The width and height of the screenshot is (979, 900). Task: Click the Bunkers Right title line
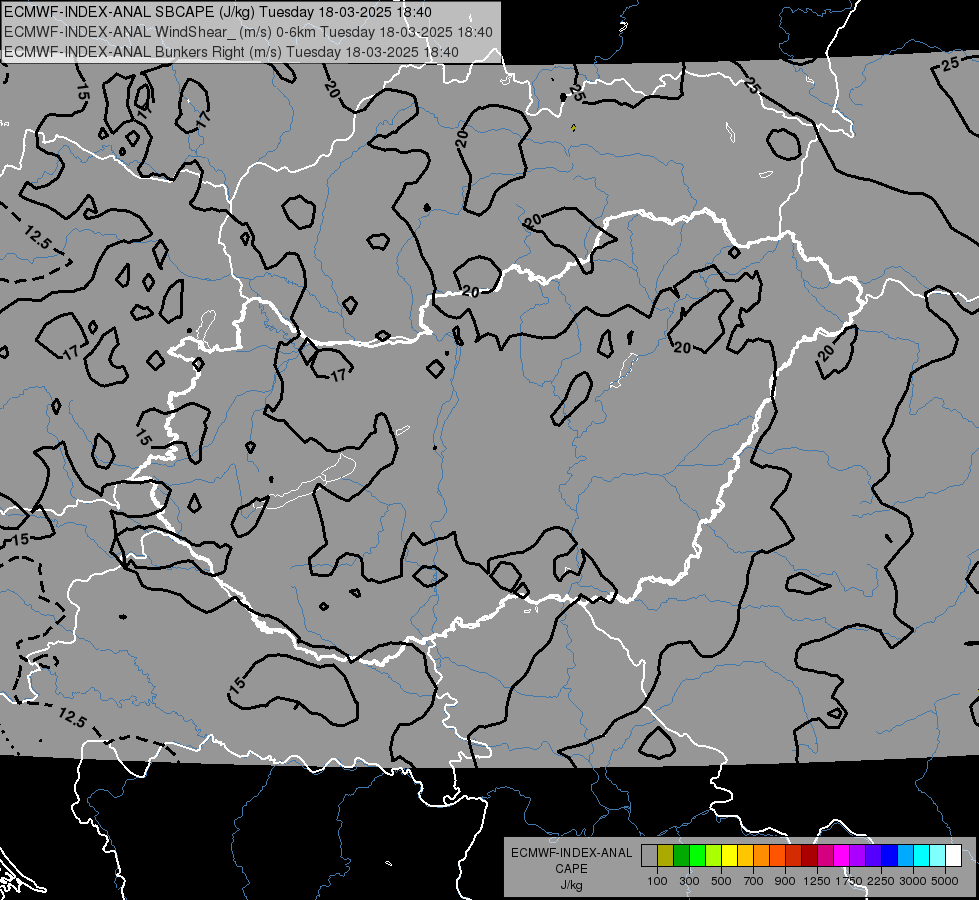point(232,52)
